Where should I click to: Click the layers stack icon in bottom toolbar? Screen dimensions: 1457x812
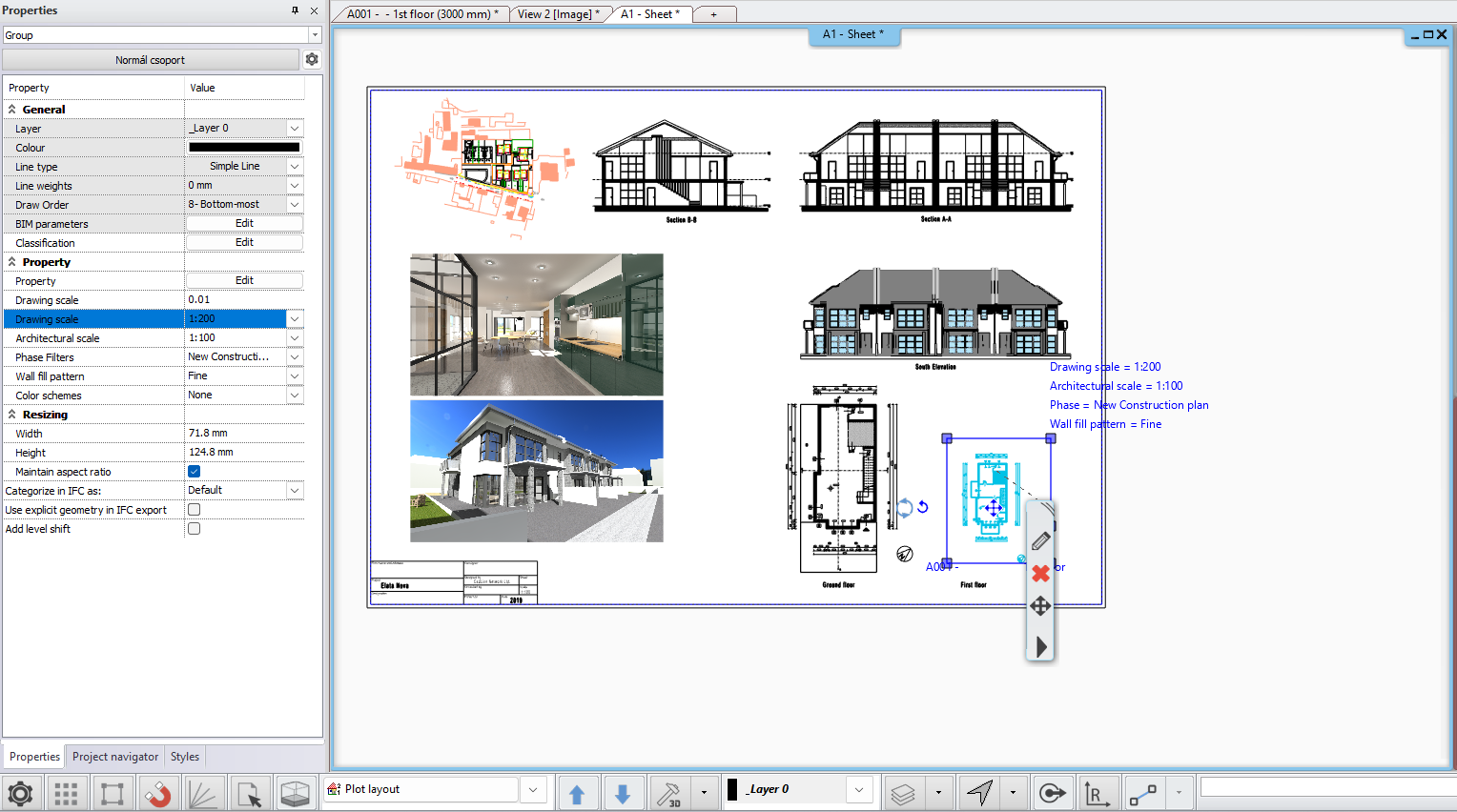903,793
